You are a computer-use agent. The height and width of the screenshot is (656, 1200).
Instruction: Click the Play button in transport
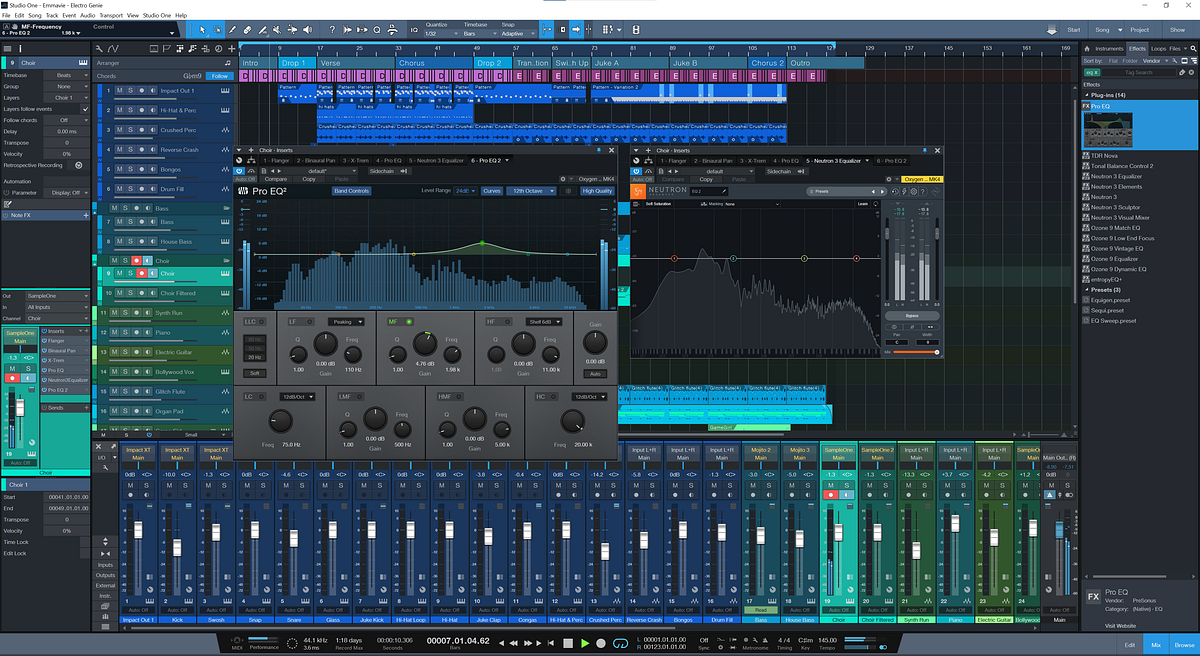[585, 643]
